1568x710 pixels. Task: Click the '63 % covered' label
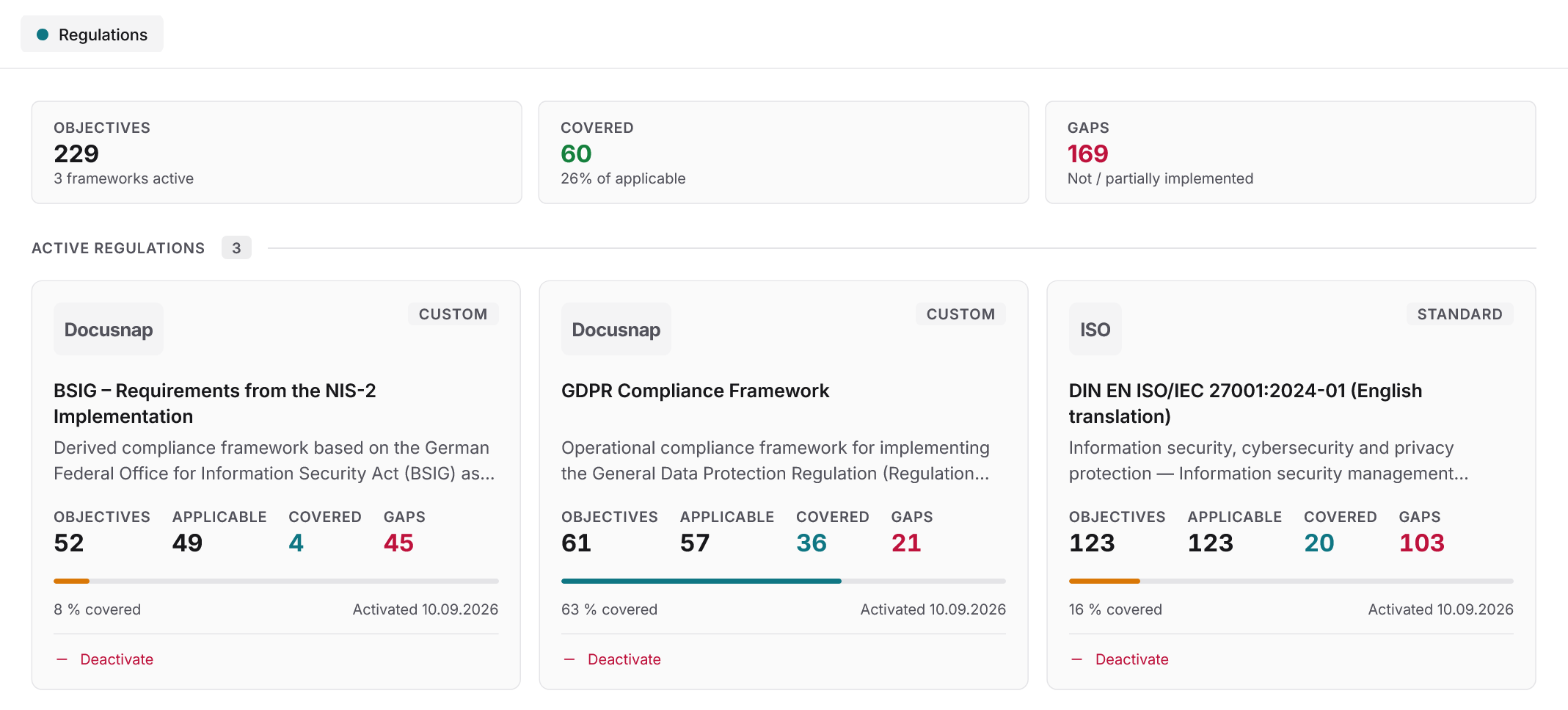coord(609,609)
